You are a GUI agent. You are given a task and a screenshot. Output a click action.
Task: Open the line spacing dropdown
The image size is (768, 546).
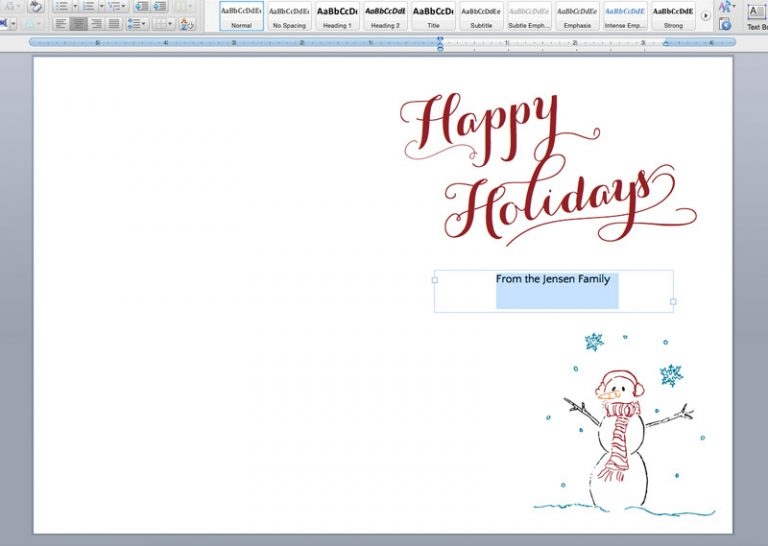(x=137, y=24)
